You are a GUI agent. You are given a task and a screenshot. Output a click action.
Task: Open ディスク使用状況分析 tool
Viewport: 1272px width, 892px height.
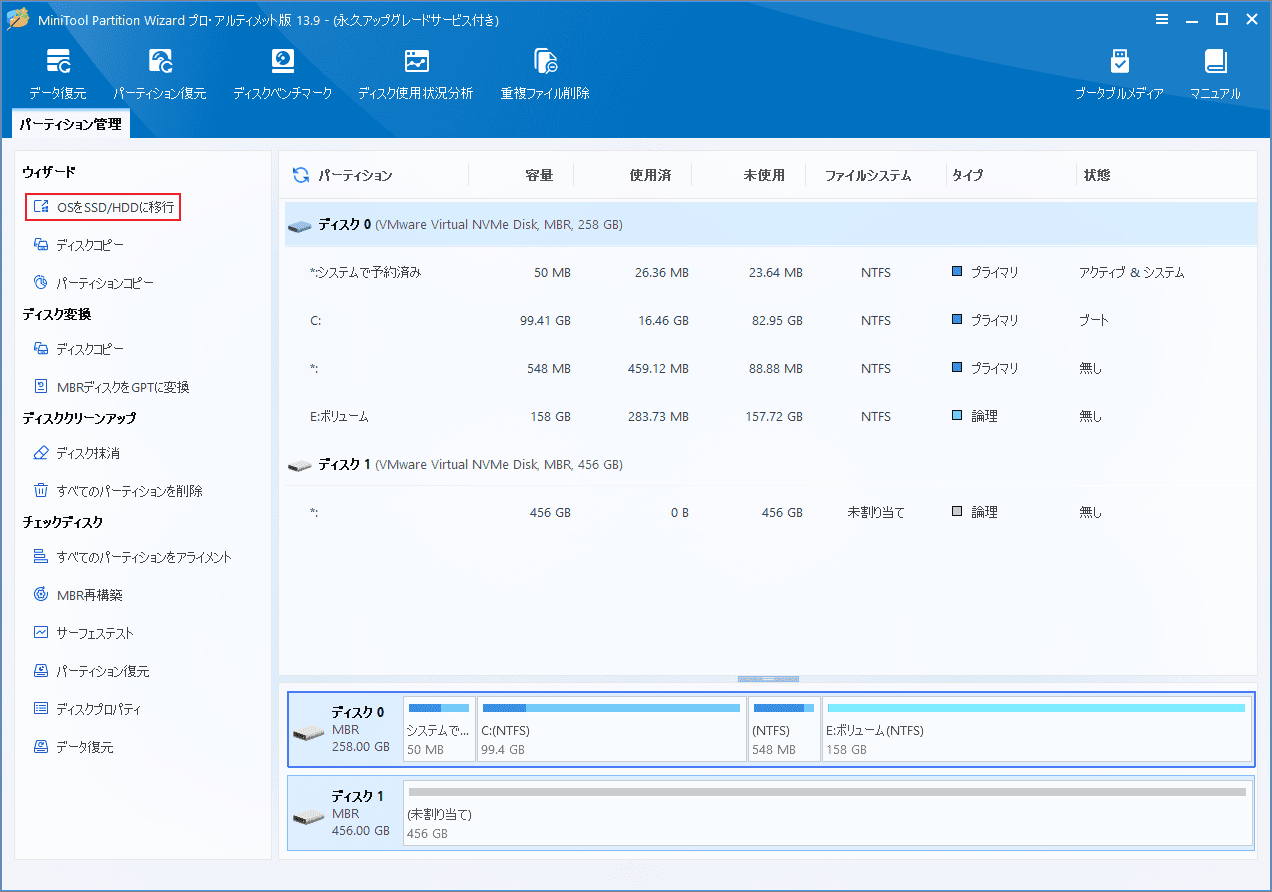coord(416,74)
